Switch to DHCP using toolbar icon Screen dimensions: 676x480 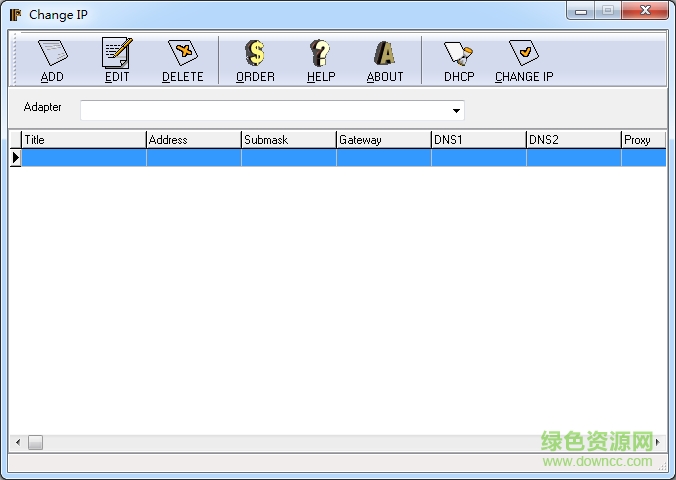(x=459, y=60)
